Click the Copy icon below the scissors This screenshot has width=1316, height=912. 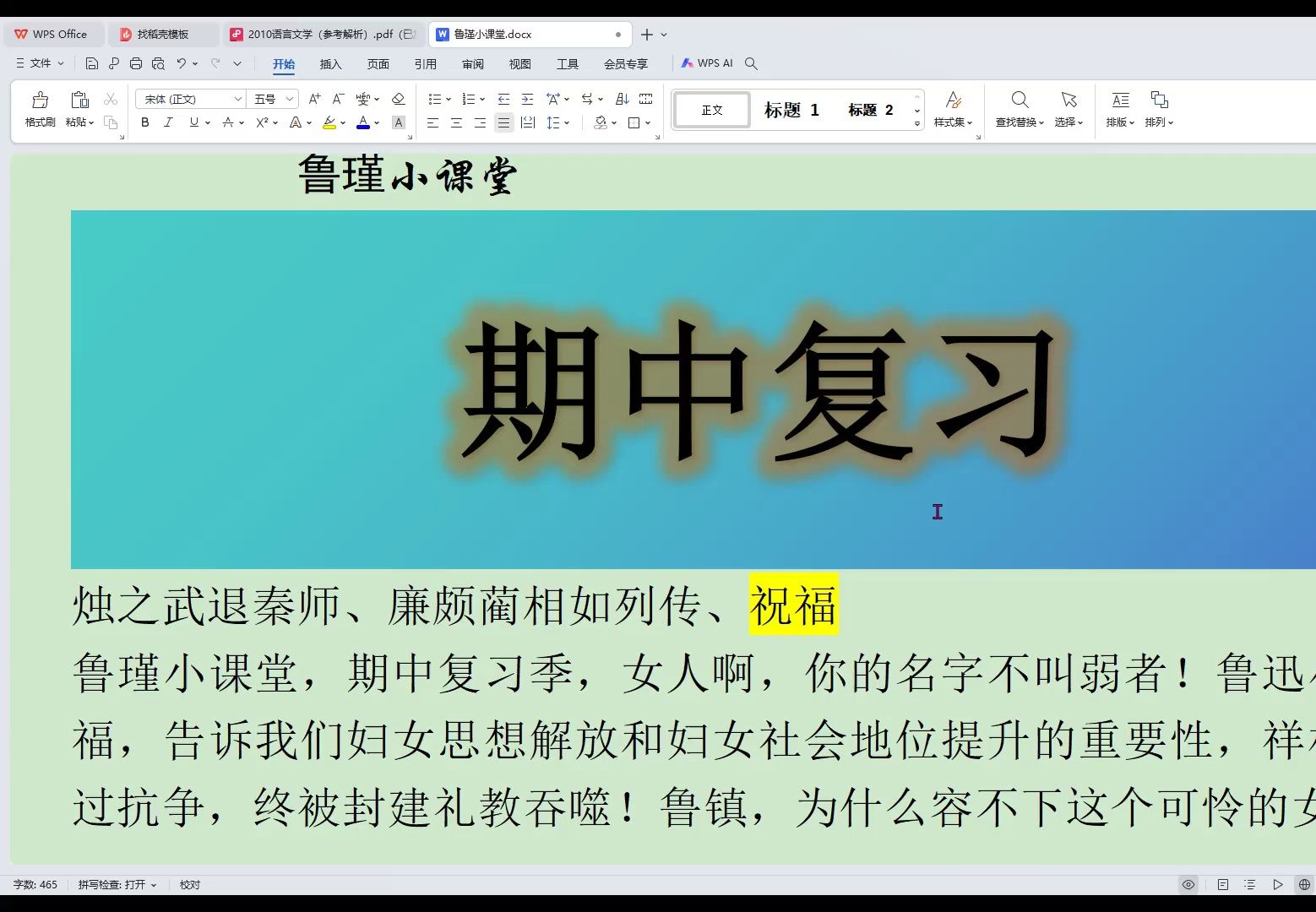111,122
